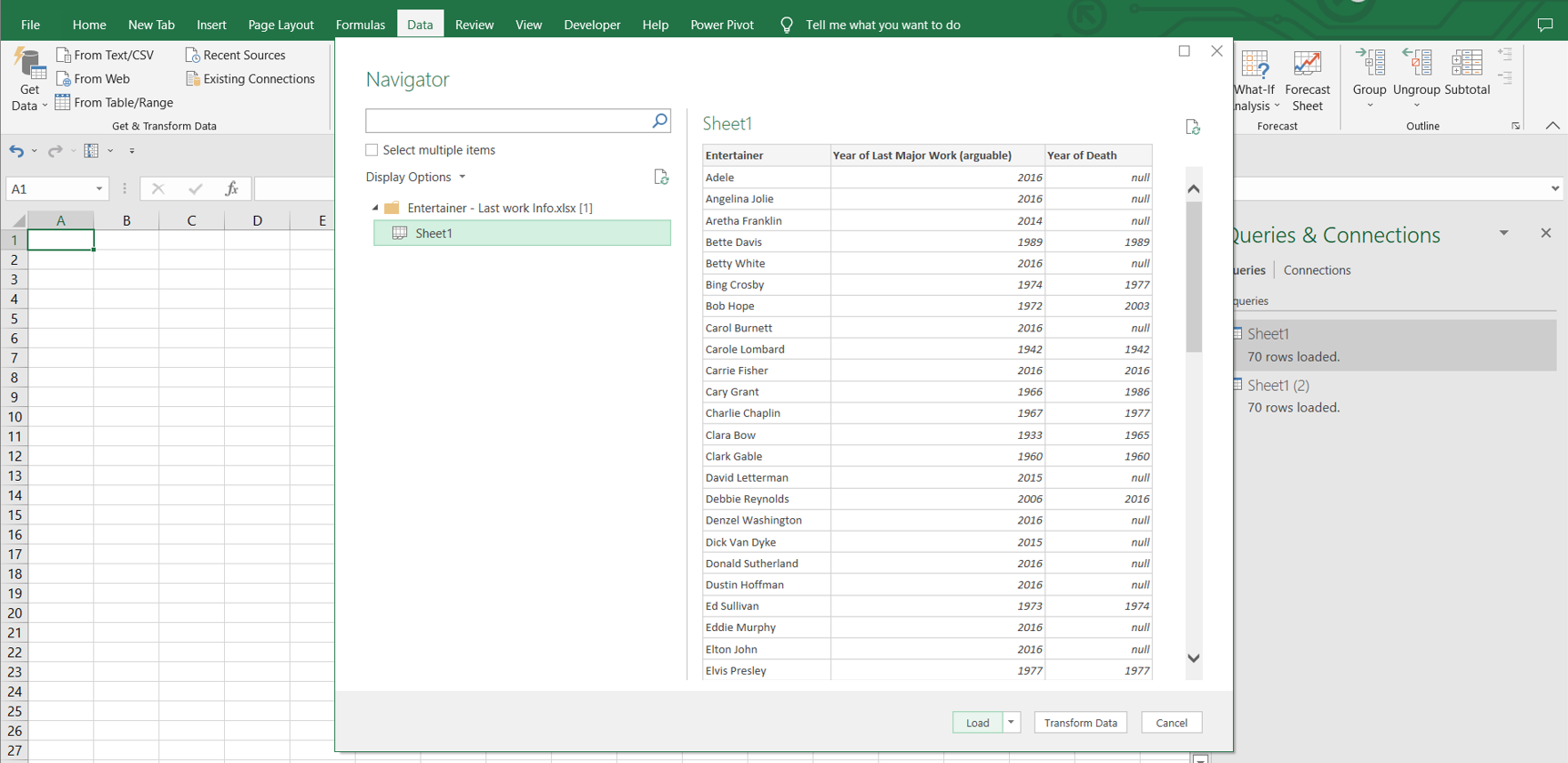
Task: Open Outline dialog launcher
Action: pos(1515,126)
